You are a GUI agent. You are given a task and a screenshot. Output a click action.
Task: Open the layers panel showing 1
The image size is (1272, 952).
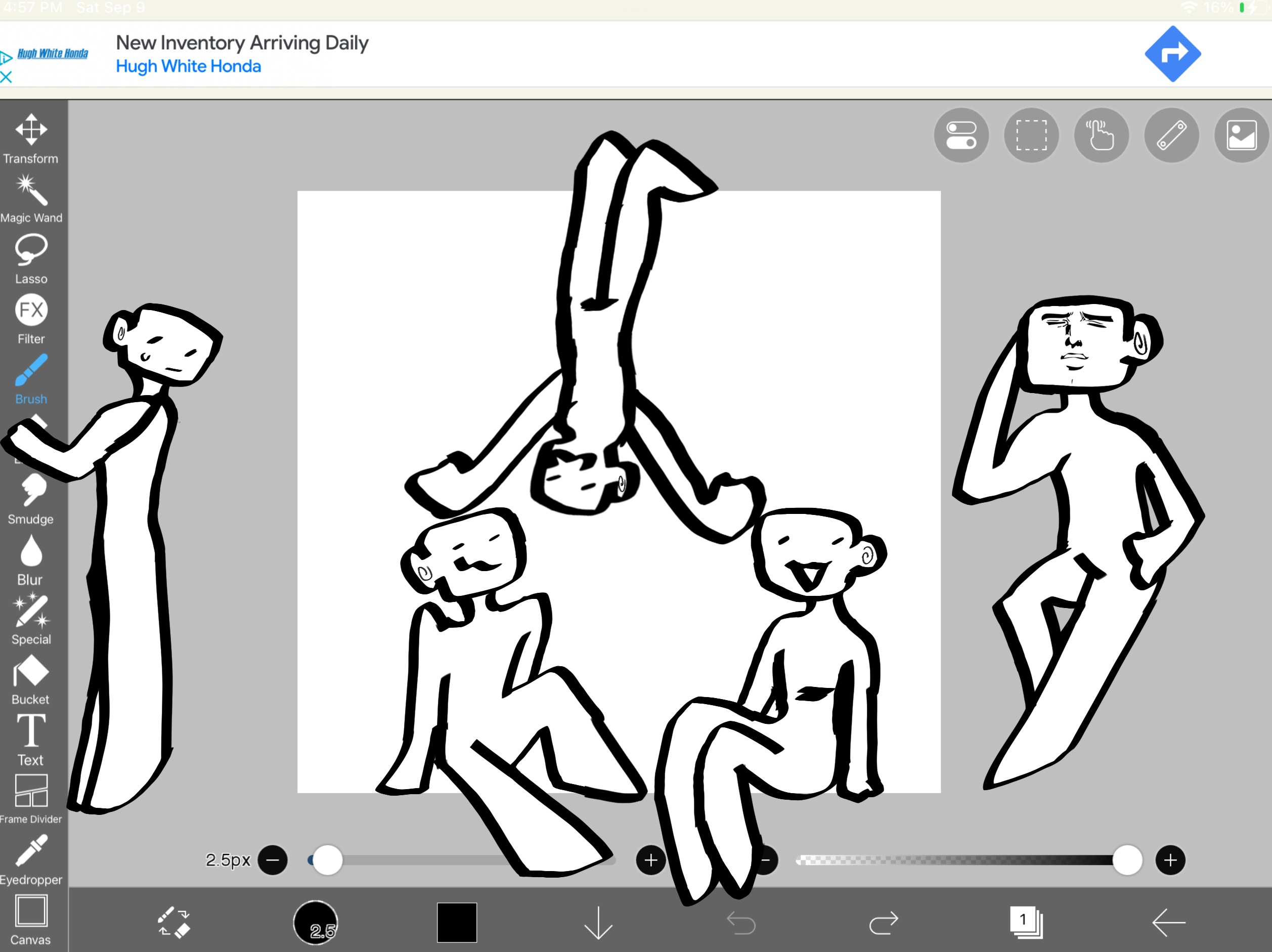tap(1025, 922)
